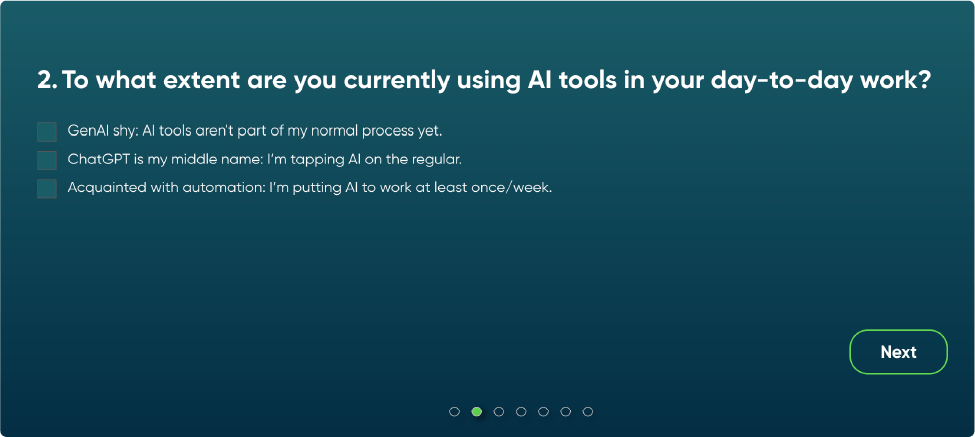This screenshot has height=437, width=975.
Task: Enable the "Acquainted with automation" checkbox
Action: click(47, 188)
